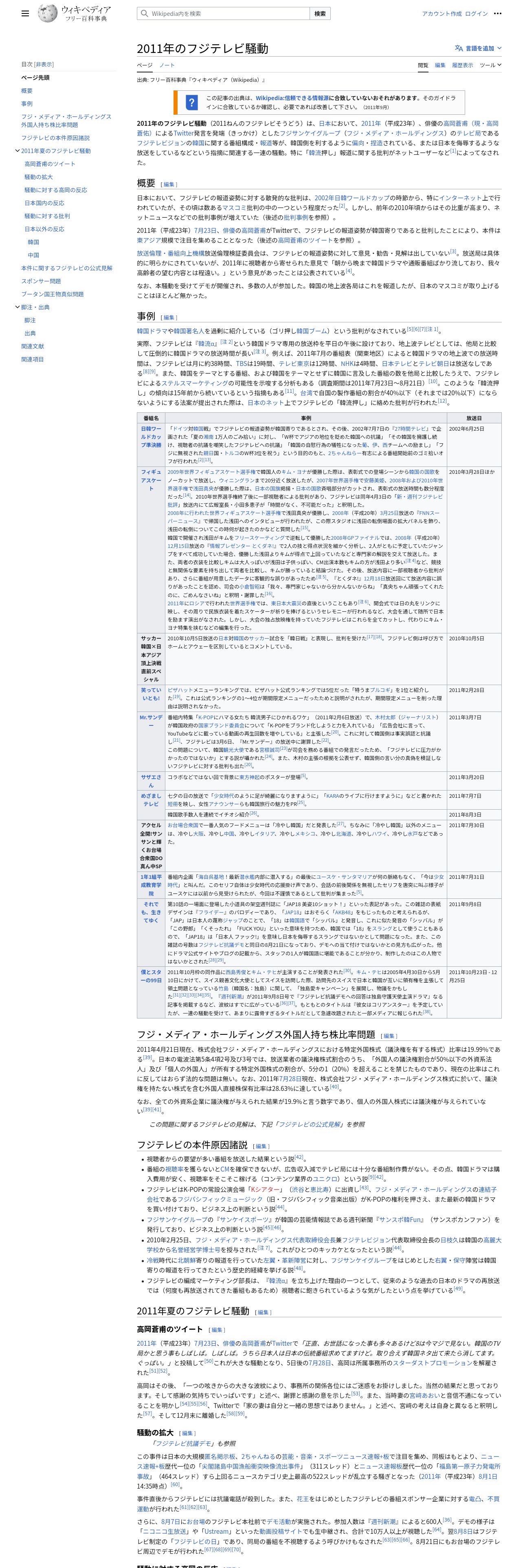Focus the Wikipedia内を検索 search field

coord(224,13)
